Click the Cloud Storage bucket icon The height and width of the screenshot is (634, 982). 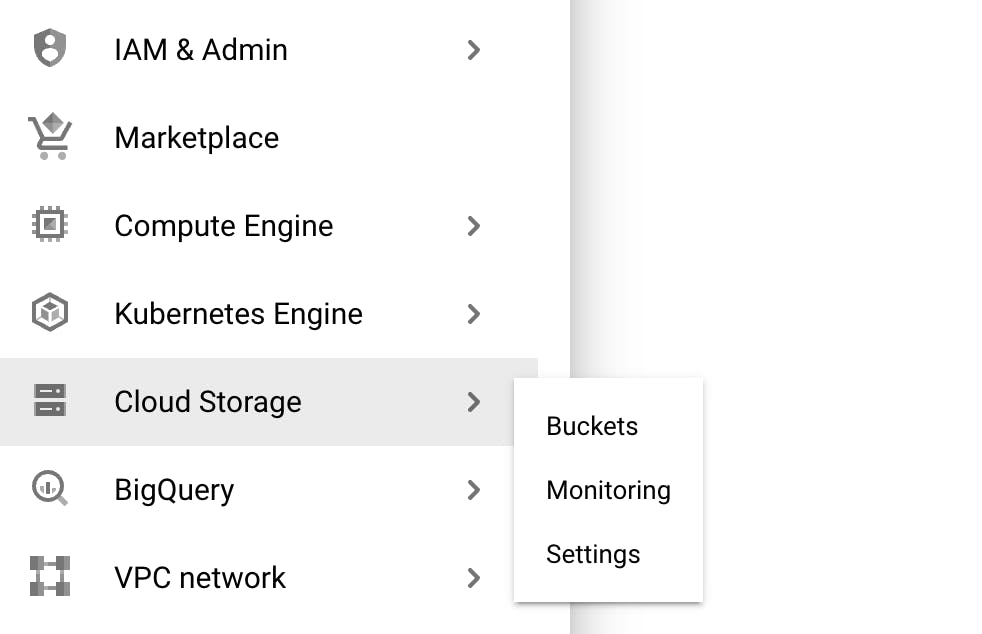49,401
